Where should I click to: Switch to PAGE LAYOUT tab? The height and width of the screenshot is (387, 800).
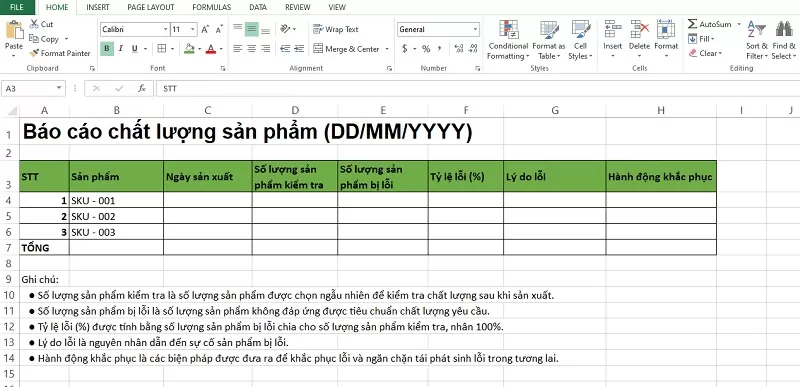click(151, 7)
